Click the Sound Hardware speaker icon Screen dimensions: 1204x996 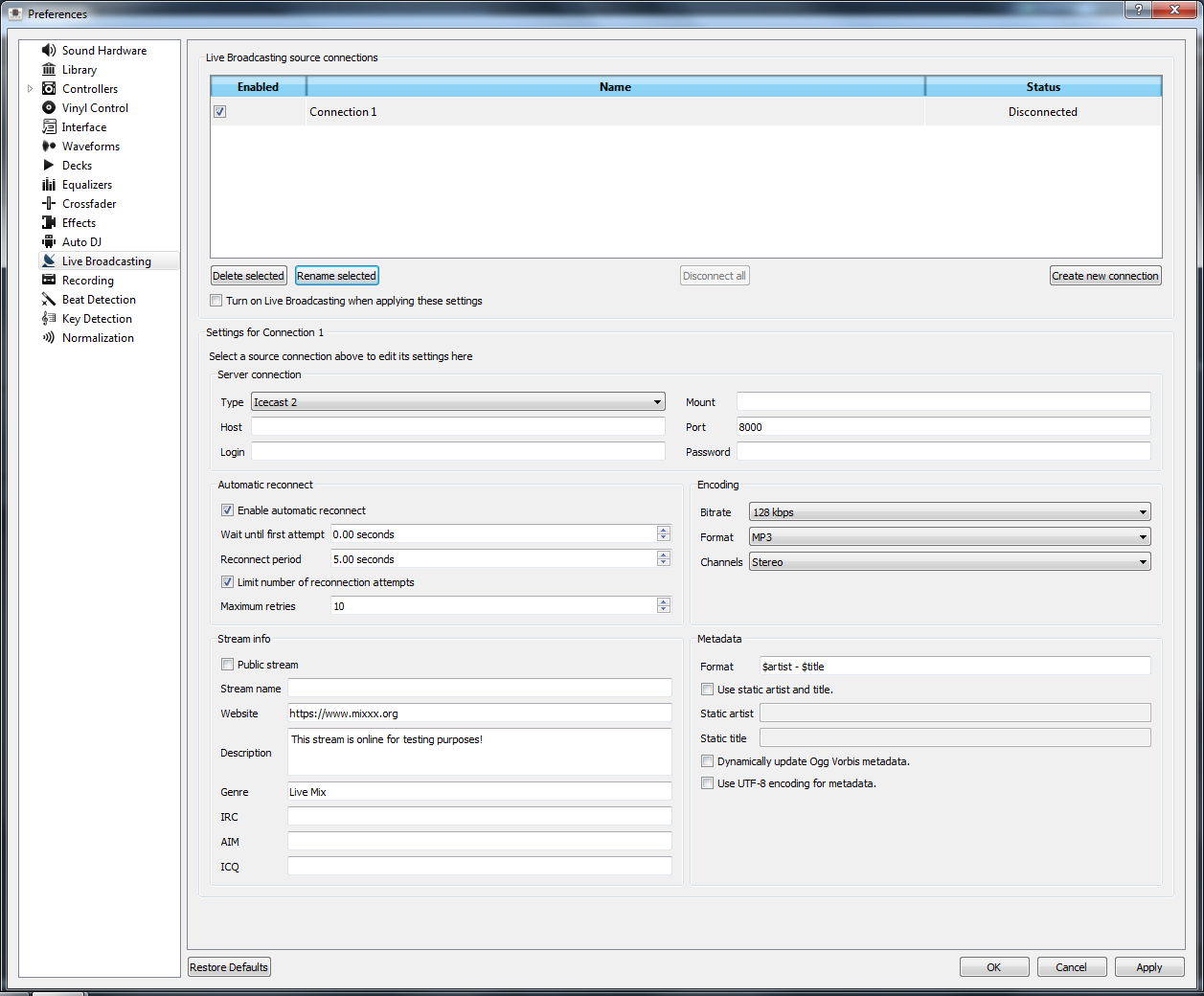pyautogui.click(x=49, y=50)
